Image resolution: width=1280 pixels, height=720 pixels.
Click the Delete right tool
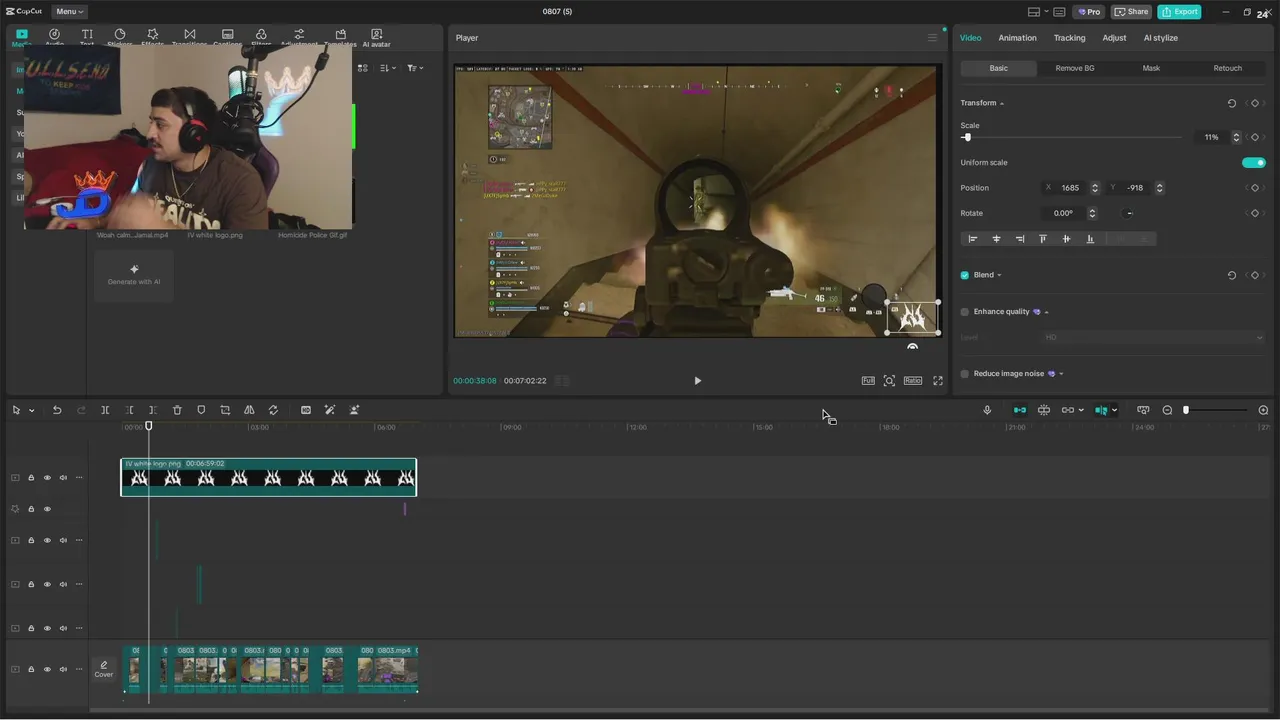click(x=153, y=410)
